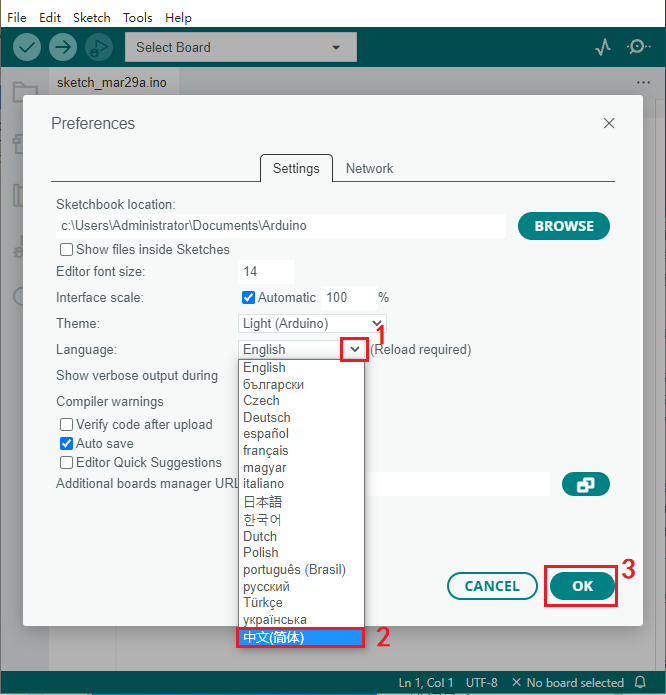Viewport: 666px width, 695px height.
Task: Select 中文(简体) in language list
Action: coord(301,637)
